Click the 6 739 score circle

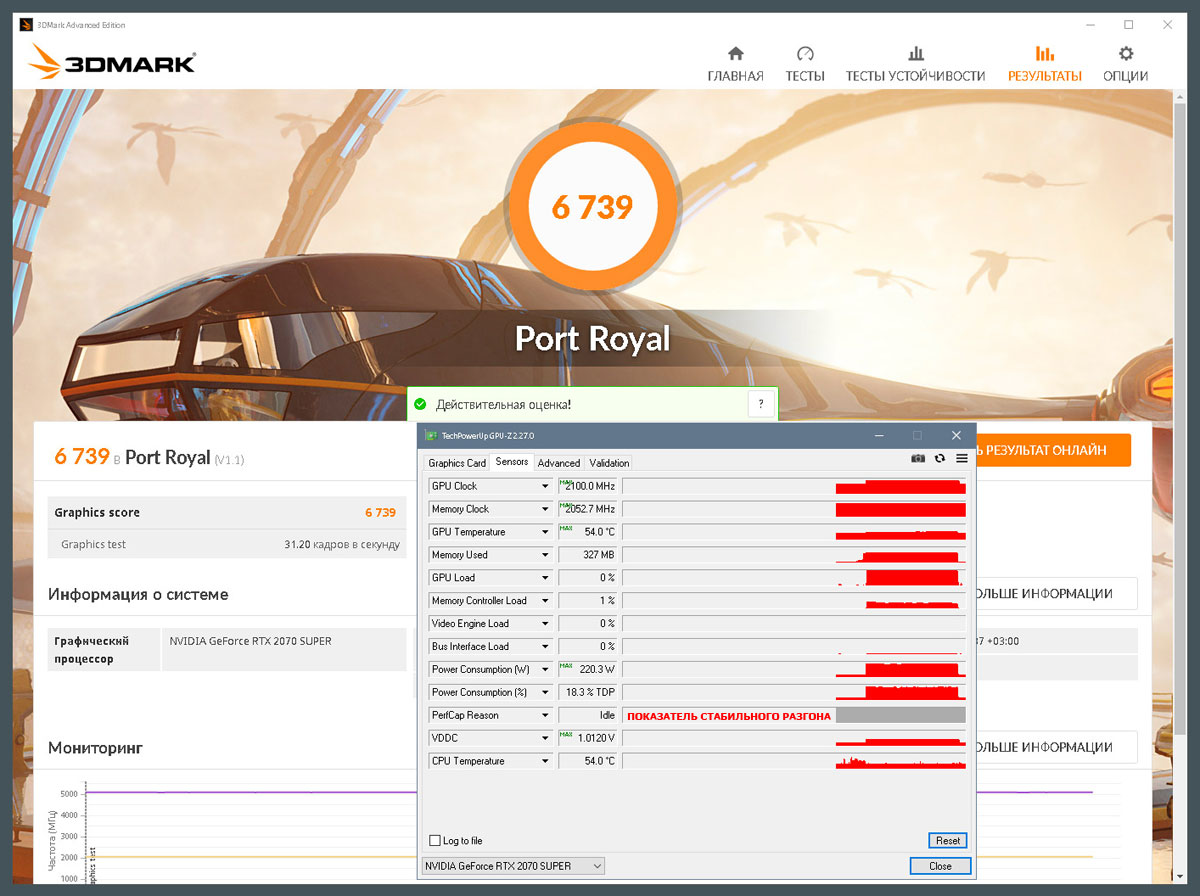click(593, 206)
